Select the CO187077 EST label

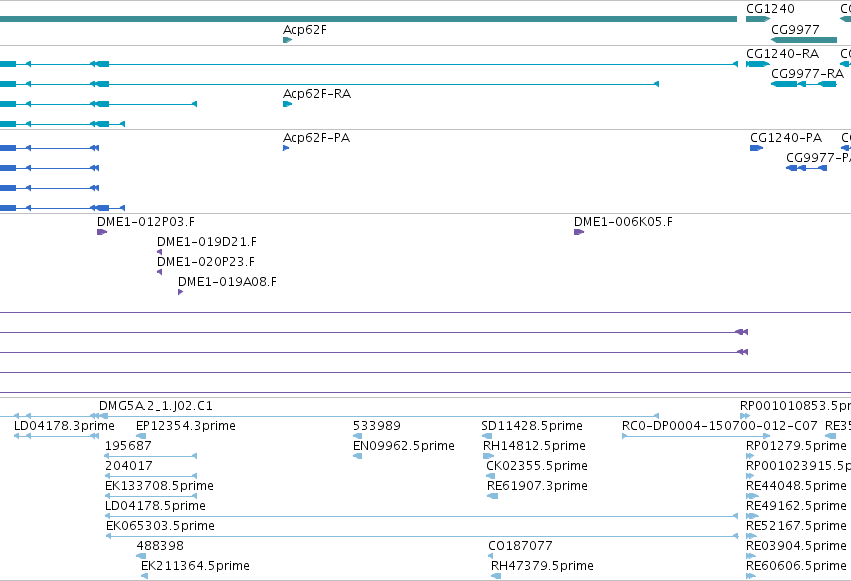point(520,546)
